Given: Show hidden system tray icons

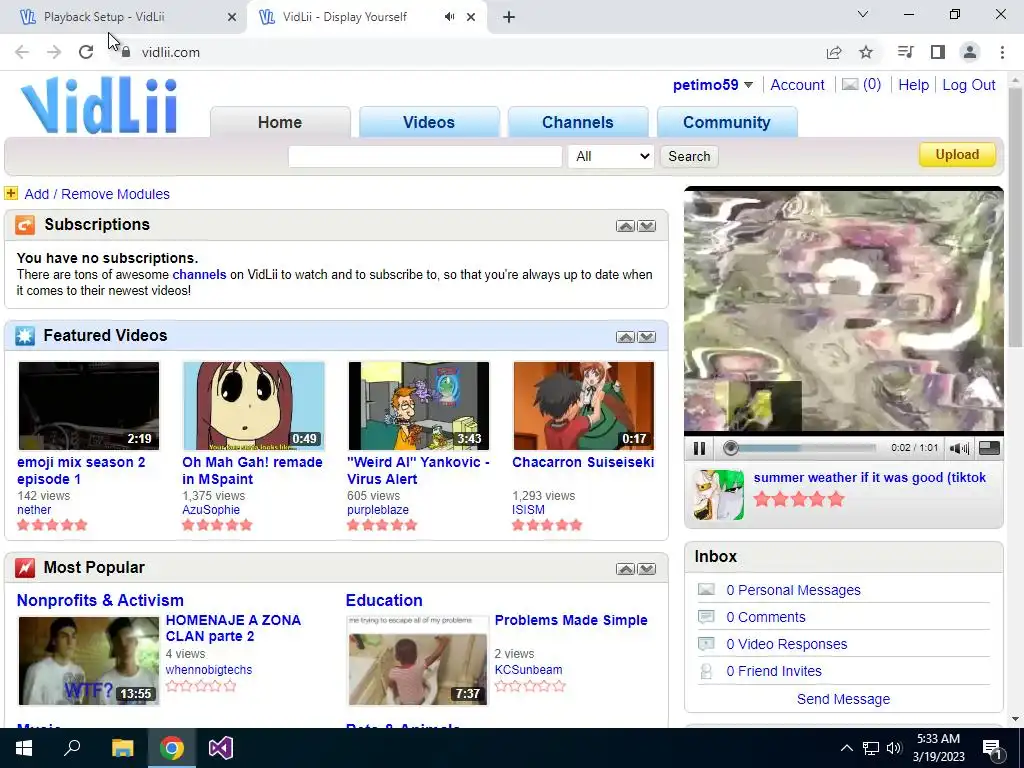Looking at the screenshot, I should pos(846,748).
